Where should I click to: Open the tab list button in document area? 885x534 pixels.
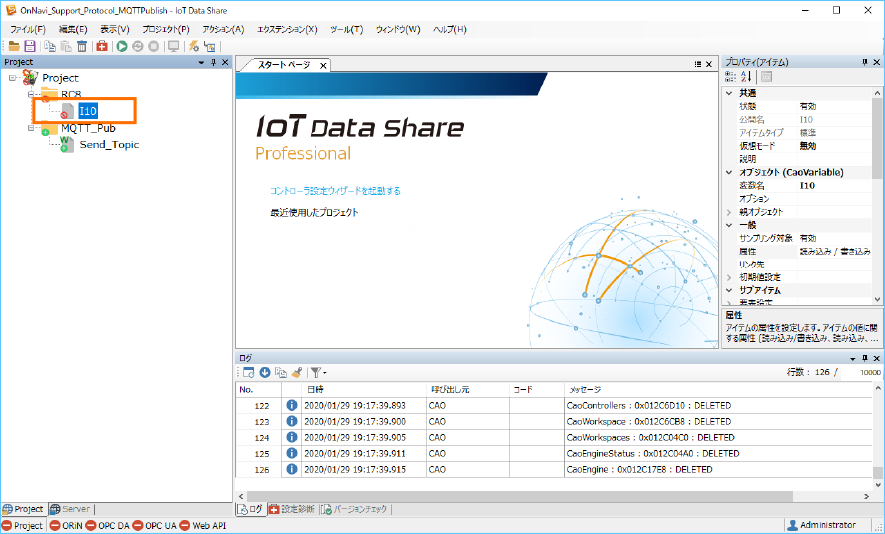pyautogui.click(x=698, y=64)
